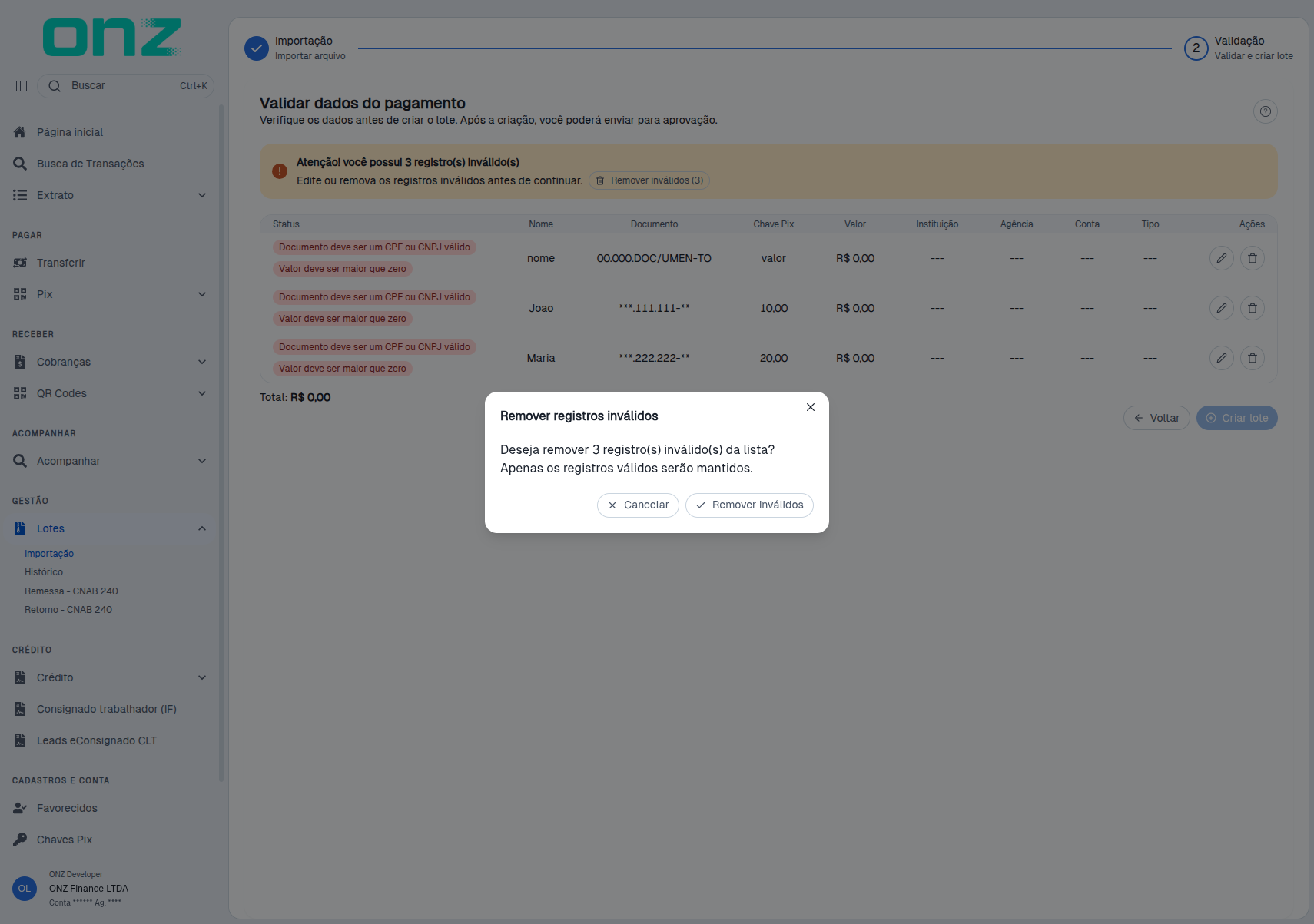Click the sidebar vertical scrollbar
The image size is (1314, 924).
tap(221, 443)
